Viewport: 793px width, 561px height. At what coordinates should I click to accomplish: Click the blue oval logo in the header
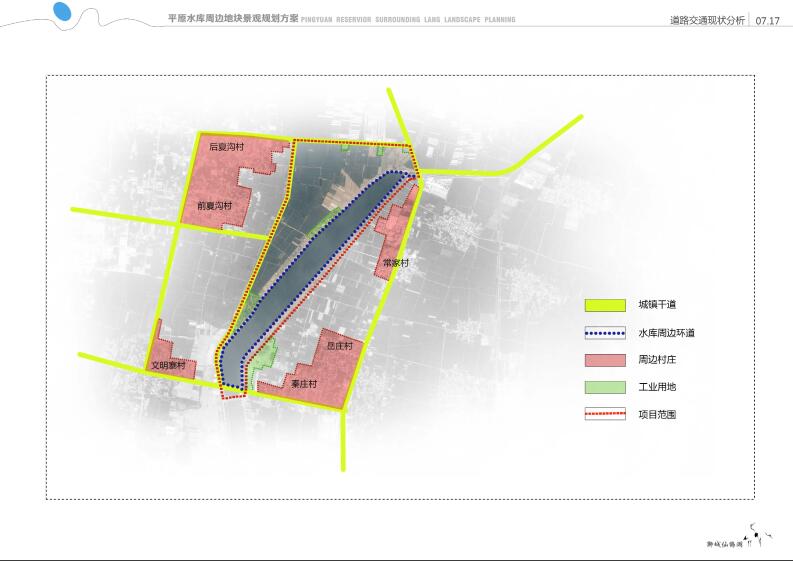point(62,11)
